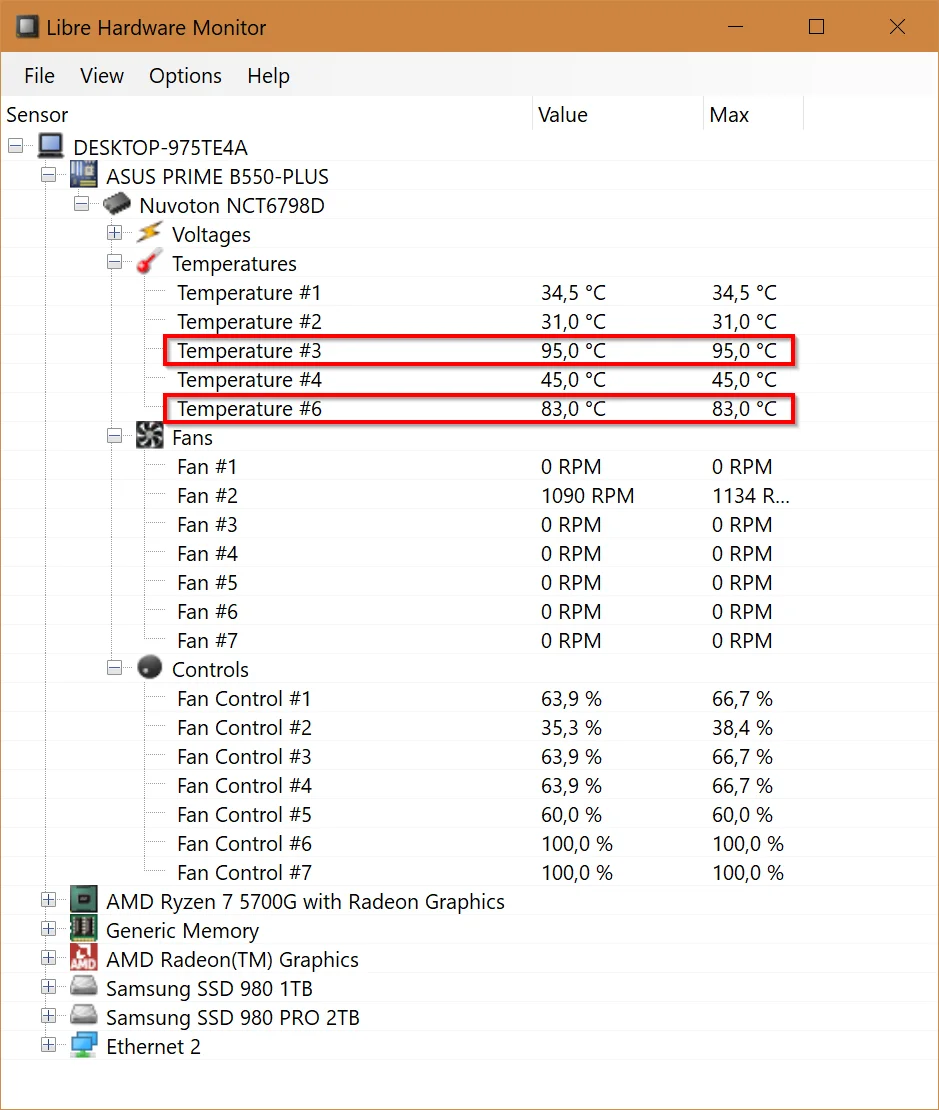Click the AMD Radeon Graphics icon

84,958
